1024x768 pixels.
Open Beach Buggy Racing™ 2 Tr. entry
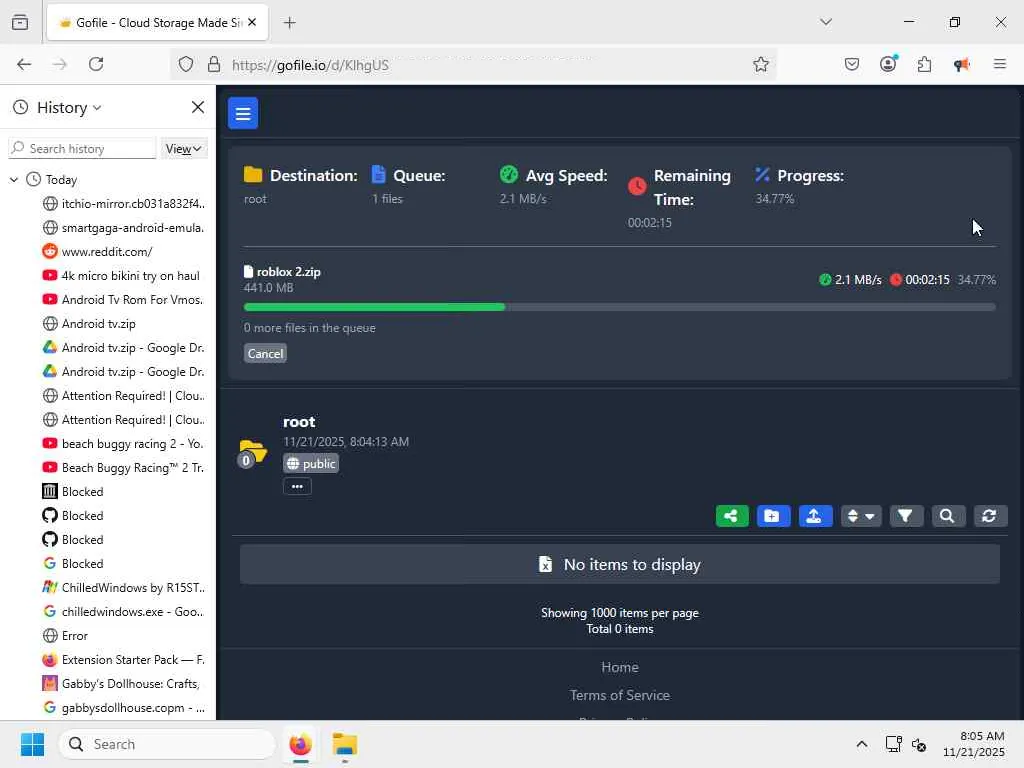click(124, 468)
